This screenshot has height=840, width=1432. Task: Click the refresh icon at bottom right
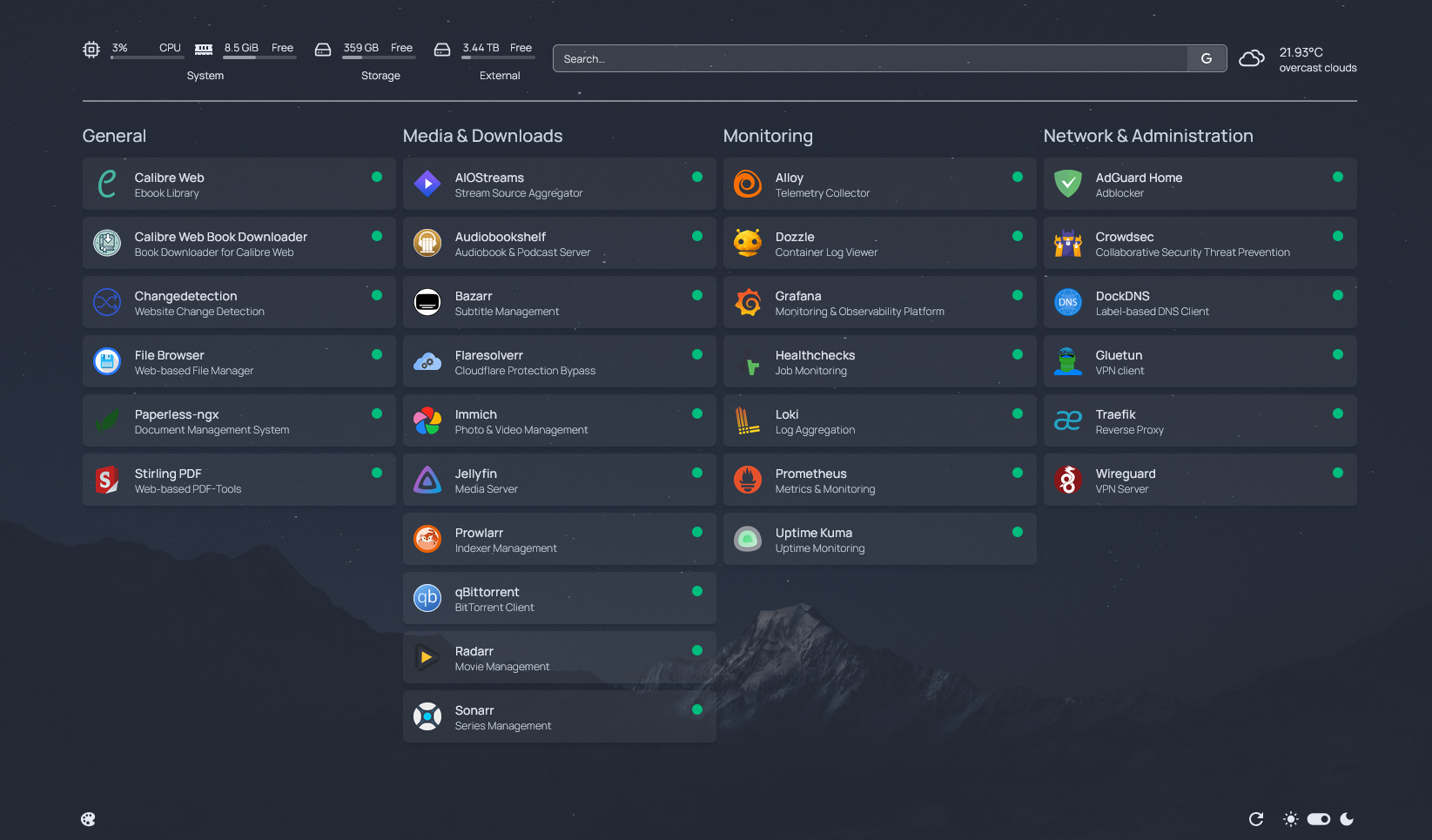point(1256,819)
